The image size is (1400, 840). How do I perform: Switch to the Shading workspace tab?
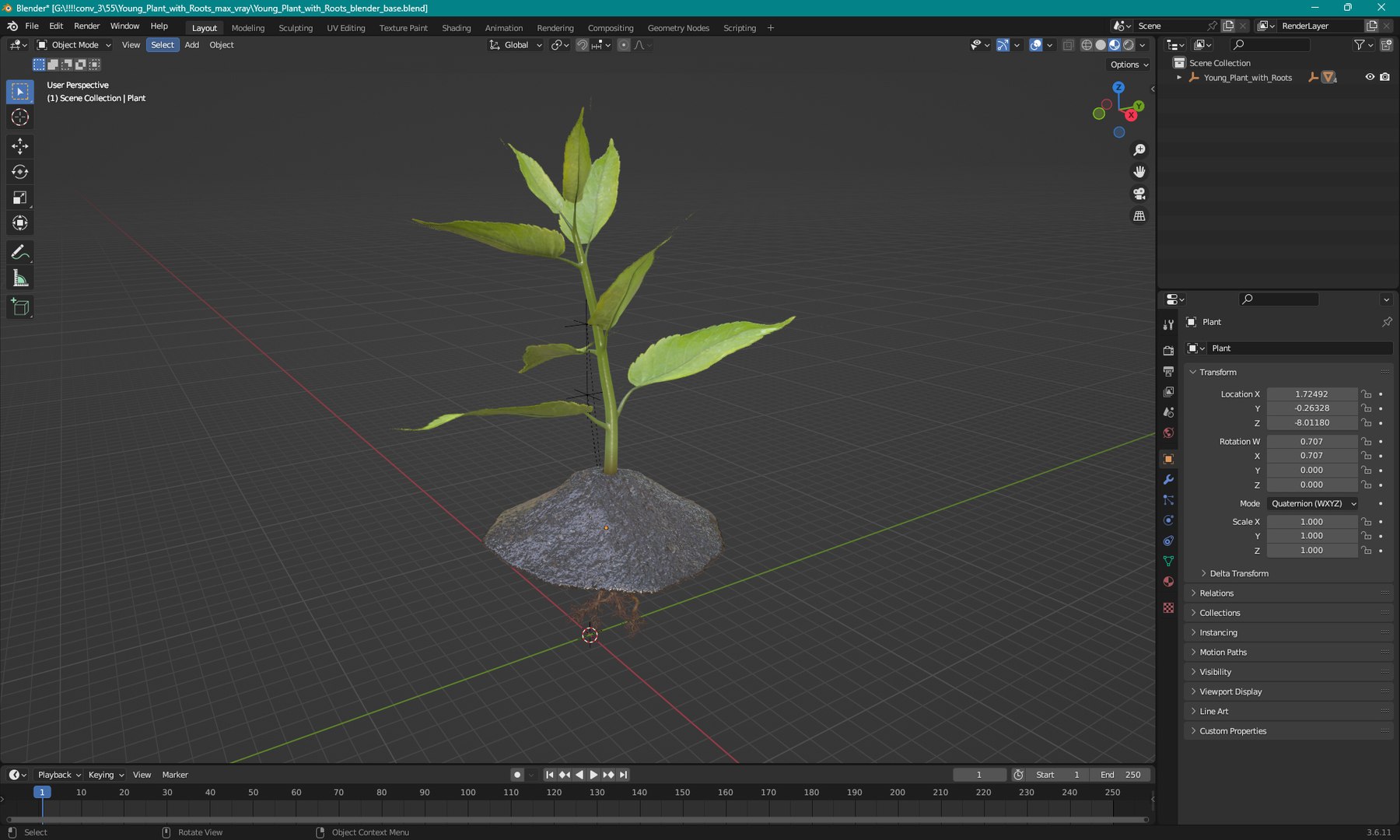click(x=457, y=28)
